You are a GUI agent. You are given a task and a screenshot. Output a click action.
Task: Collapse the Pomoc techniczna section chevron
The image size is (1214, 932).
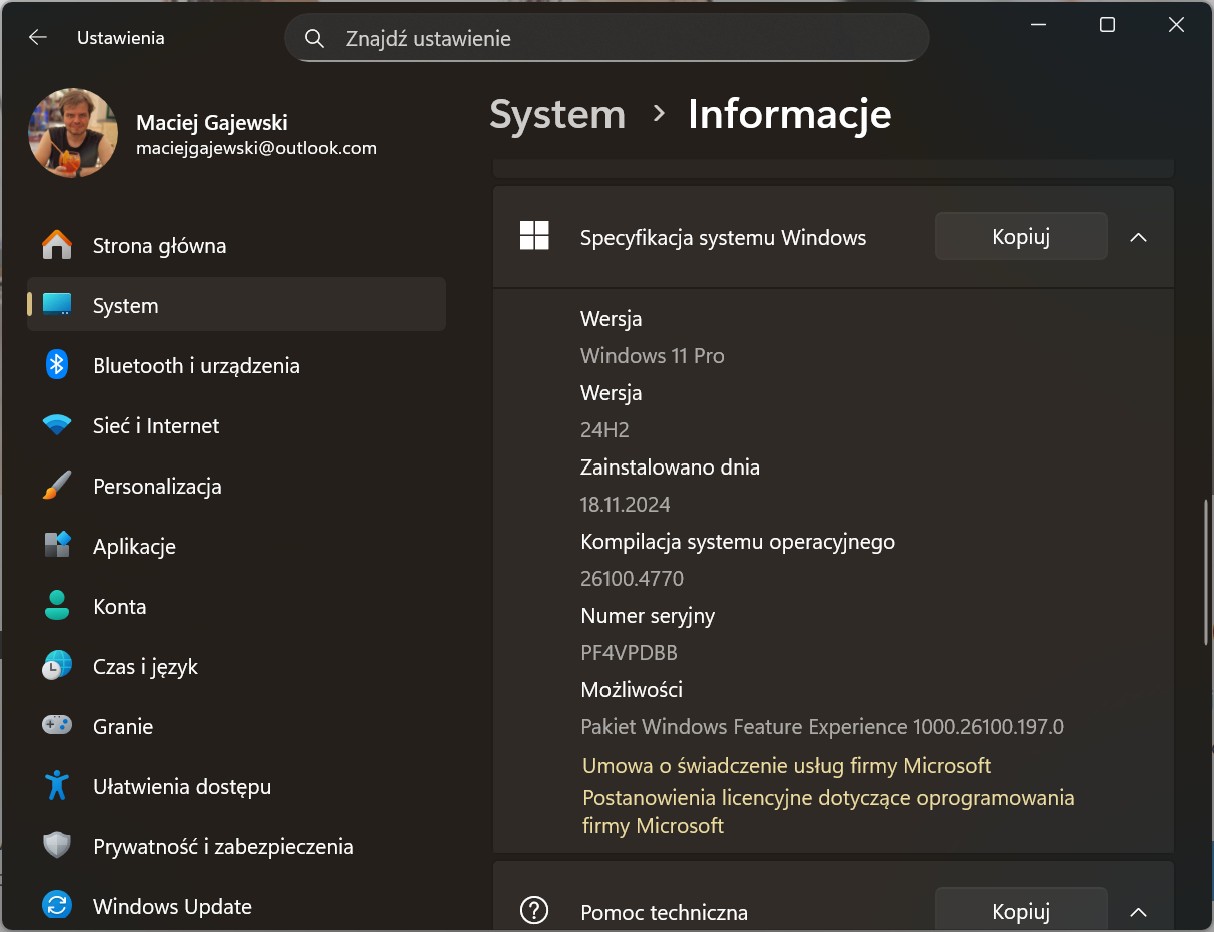[x=1138, y=912]
